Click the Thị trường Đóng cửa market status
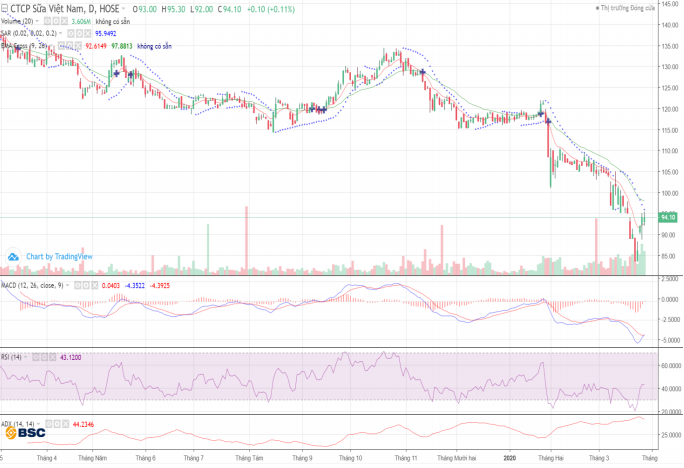This screenshot has height=468, width=684. point(625,8)
